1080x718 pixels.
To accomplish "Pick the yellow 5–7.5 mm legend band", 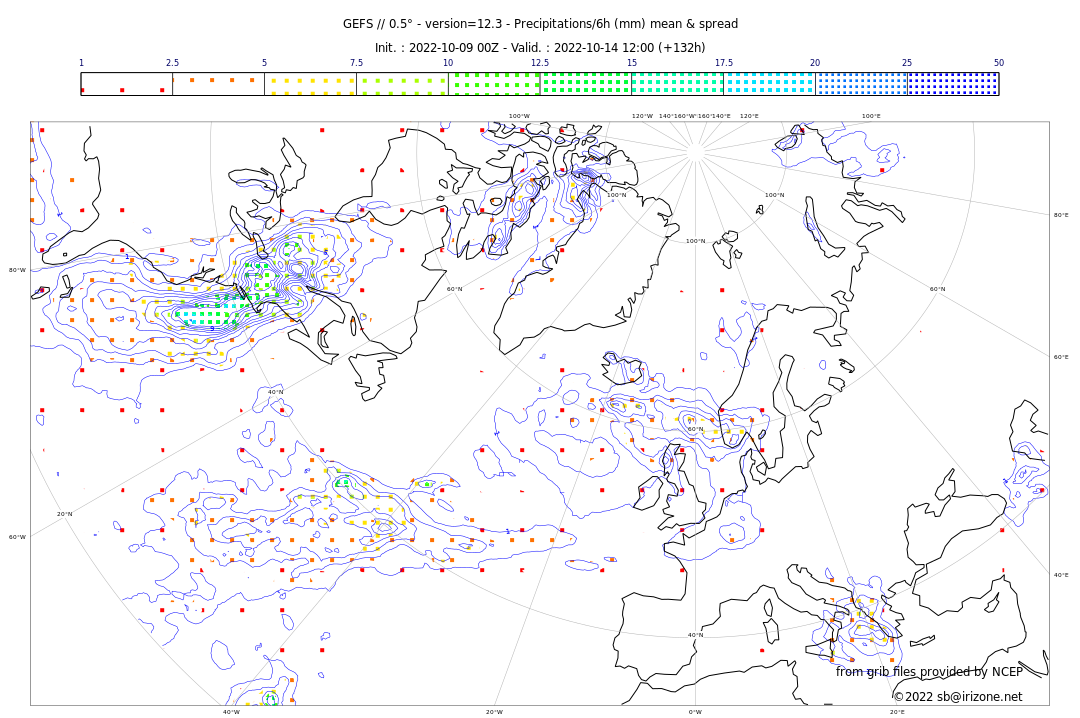I will (x=310, y=84).
